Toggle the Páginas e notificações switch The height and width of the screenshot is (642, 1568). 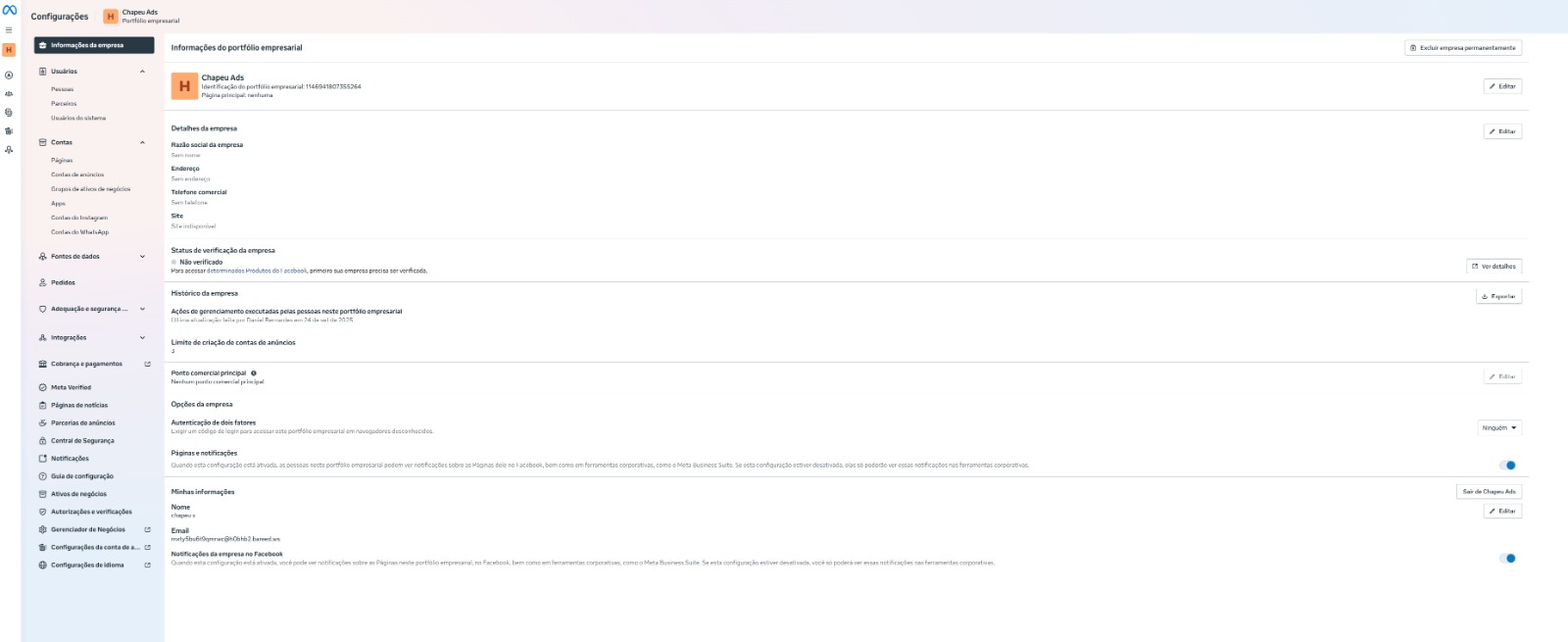click(1507, 466)
